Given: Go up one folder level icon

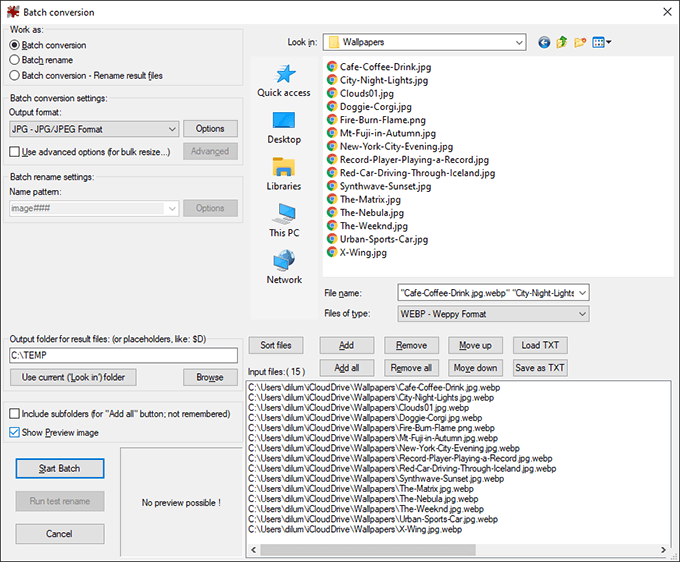Looking at the screenshot, I should [x=562, y=42].
